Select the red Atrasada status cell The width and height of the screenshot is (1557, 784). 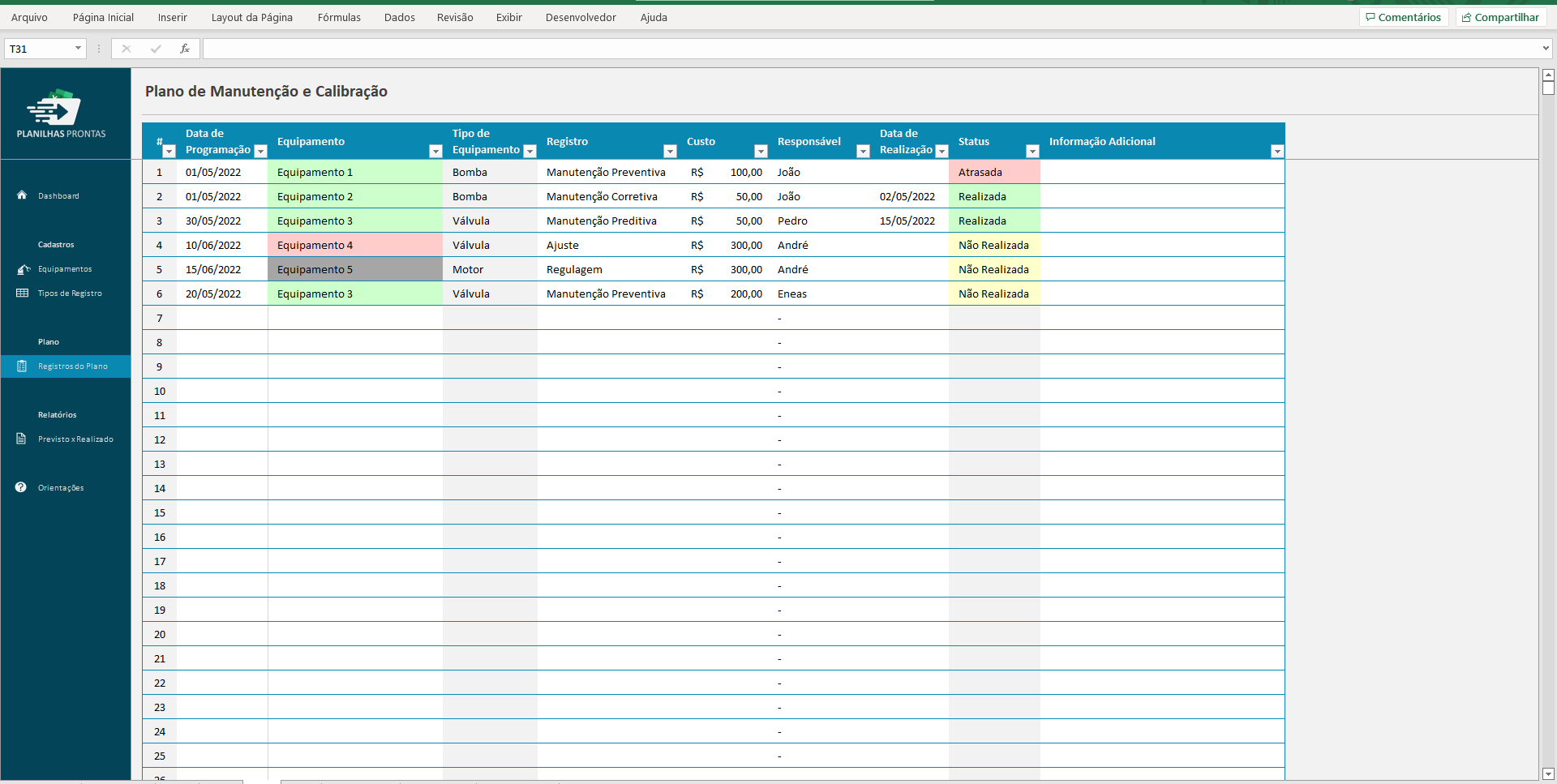(x=993, y=172)
